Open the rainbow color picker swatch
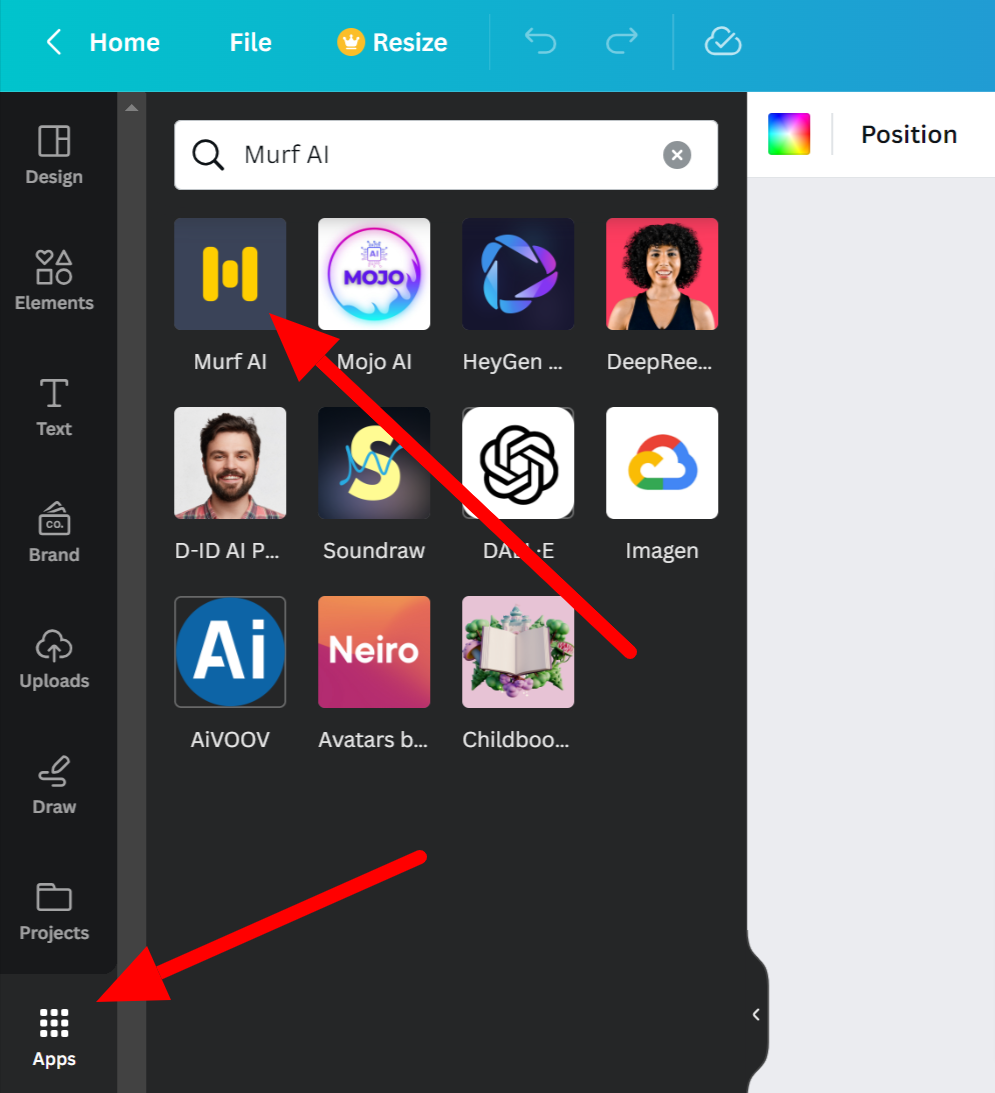The height and width of the screenshot is (1093, 995). click(x=789, y=134)
